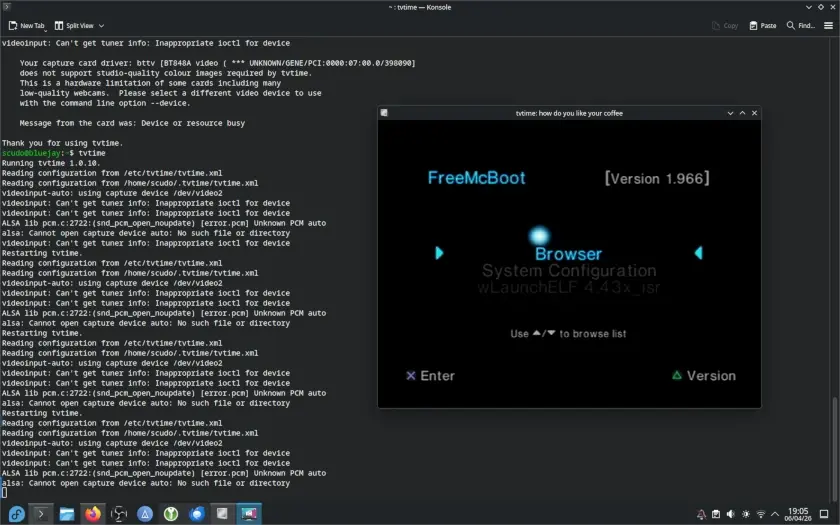Open a New Tab in Konsole

pos(26,26)
